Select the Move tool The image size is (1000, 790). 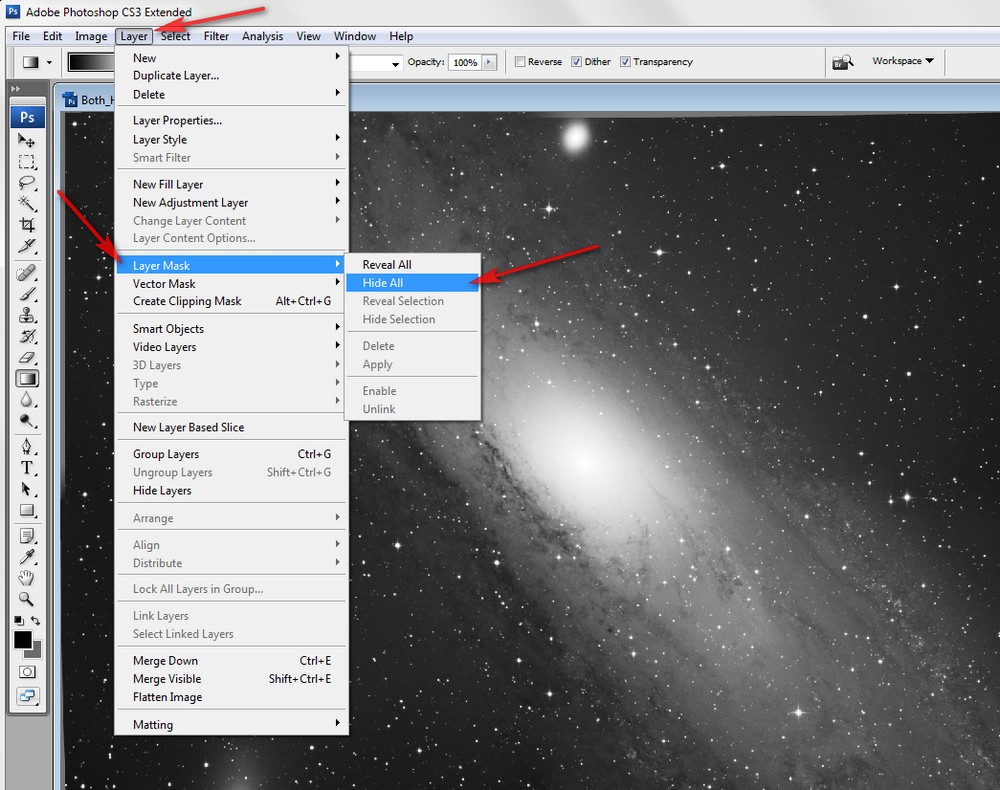[27, 141]
